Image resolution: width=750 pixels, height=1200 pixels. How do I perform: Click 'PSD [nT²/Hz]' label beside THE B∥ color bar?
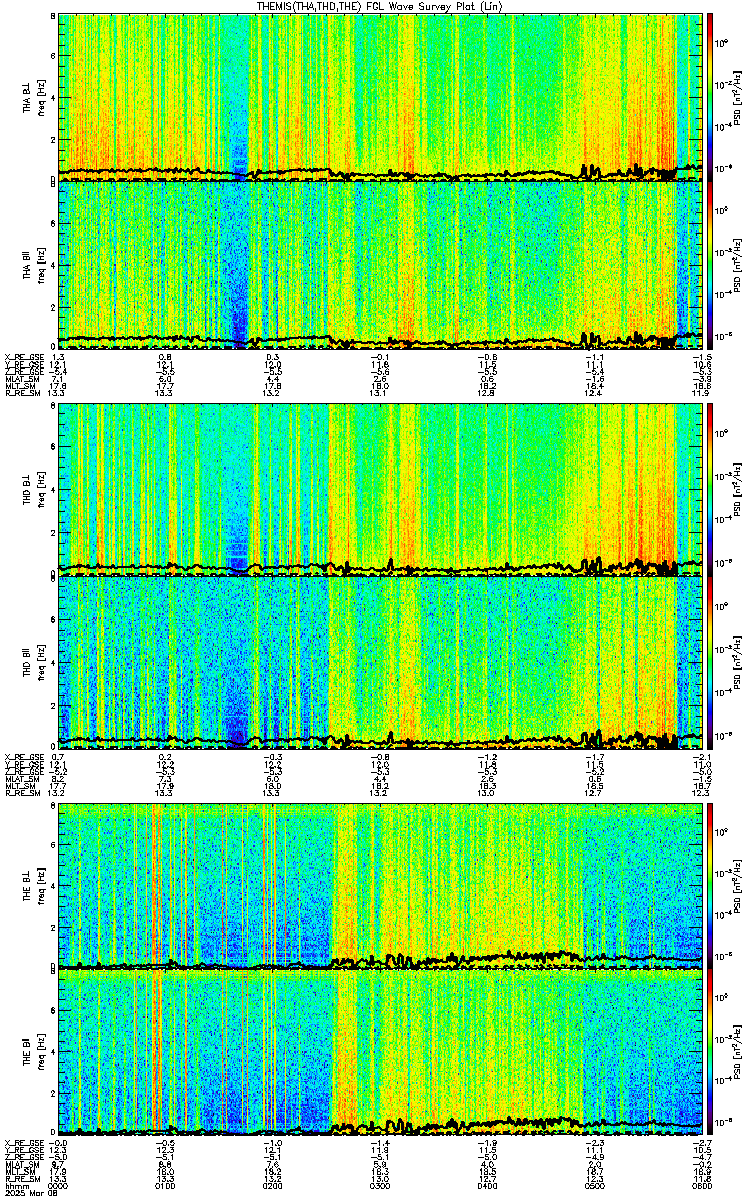click(x=738, y=1052)
